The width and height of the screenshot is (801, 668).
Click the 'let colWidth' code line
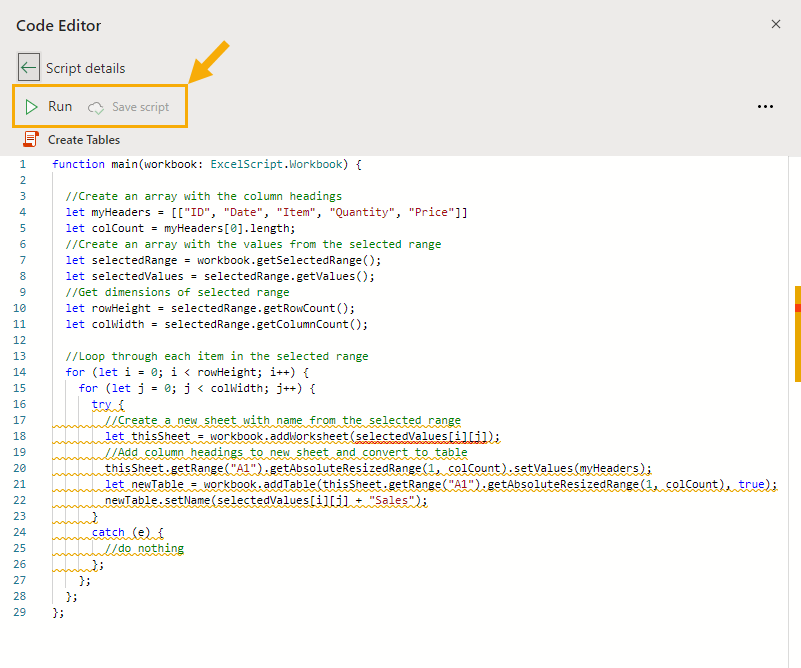tap(217, 324)
